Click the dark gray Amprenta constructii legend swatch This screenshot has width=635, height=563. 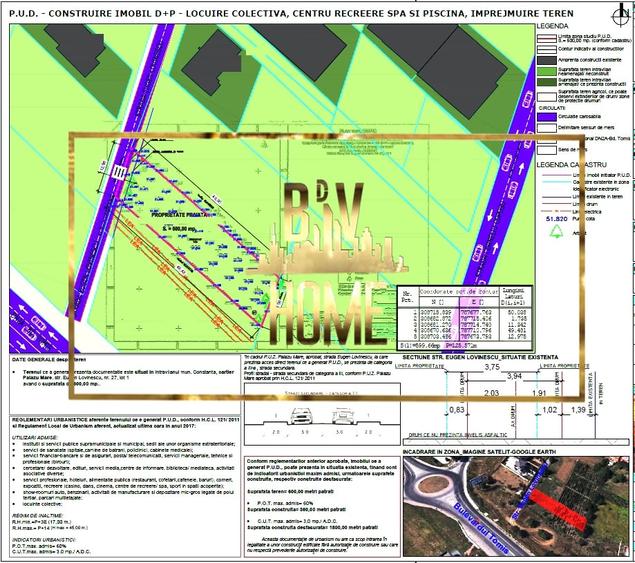(x=545, y=60)
